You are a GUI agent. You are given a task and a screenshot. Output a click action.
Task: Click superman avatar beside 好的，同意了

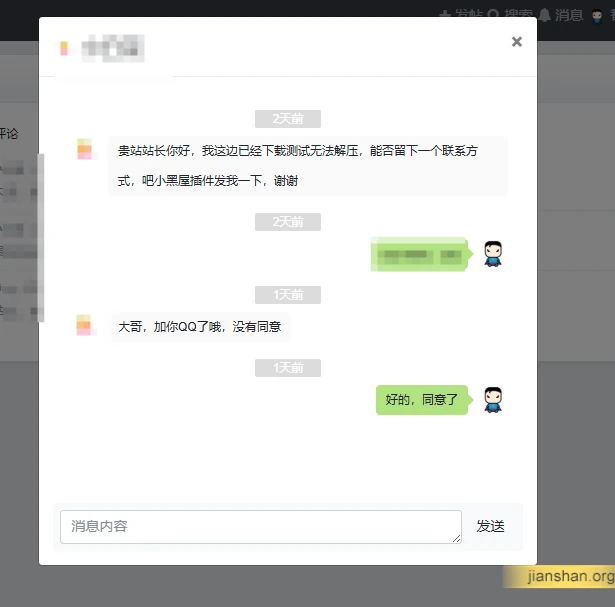493,400
